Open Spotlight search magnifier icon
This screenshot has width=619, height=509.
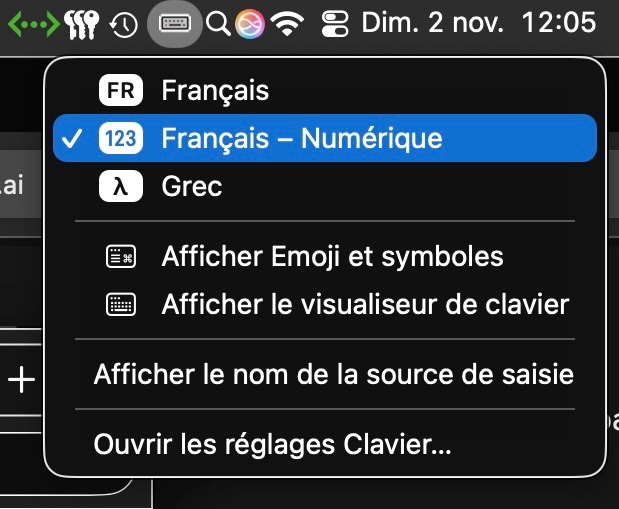(x=218, y=24)
